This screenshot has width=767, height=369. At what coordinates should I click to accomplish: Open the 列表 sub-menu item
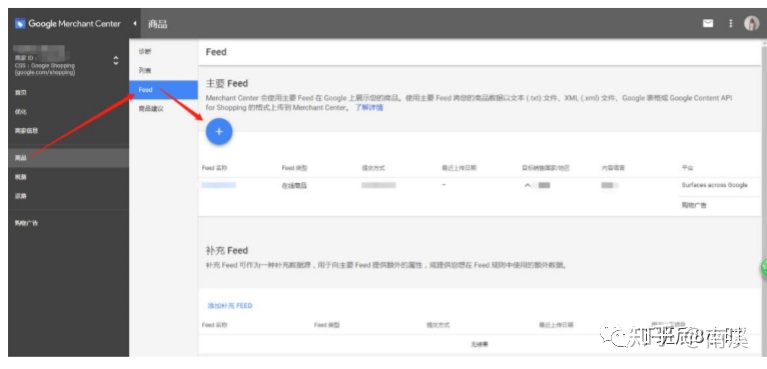tap(144, 71)
